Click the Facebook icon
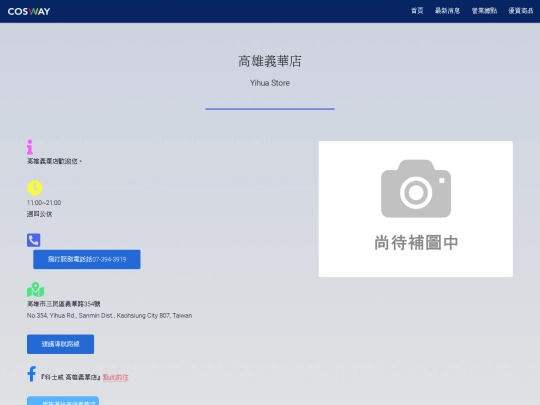The height and width of the screenshot is (405, 540). [x=32, y=374]
